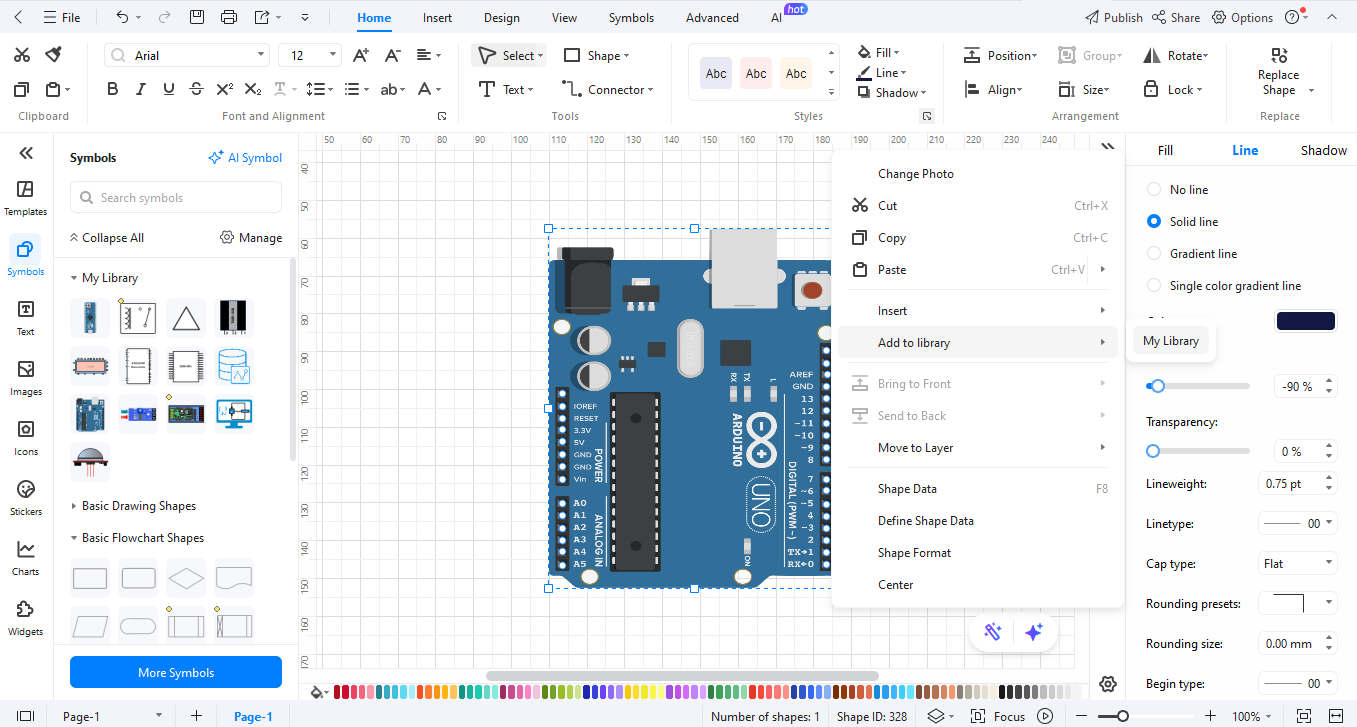This screenshot has width=1357, height=727.
Task: Click Collapse All in Symbols panel
Action: pos(106,238)
